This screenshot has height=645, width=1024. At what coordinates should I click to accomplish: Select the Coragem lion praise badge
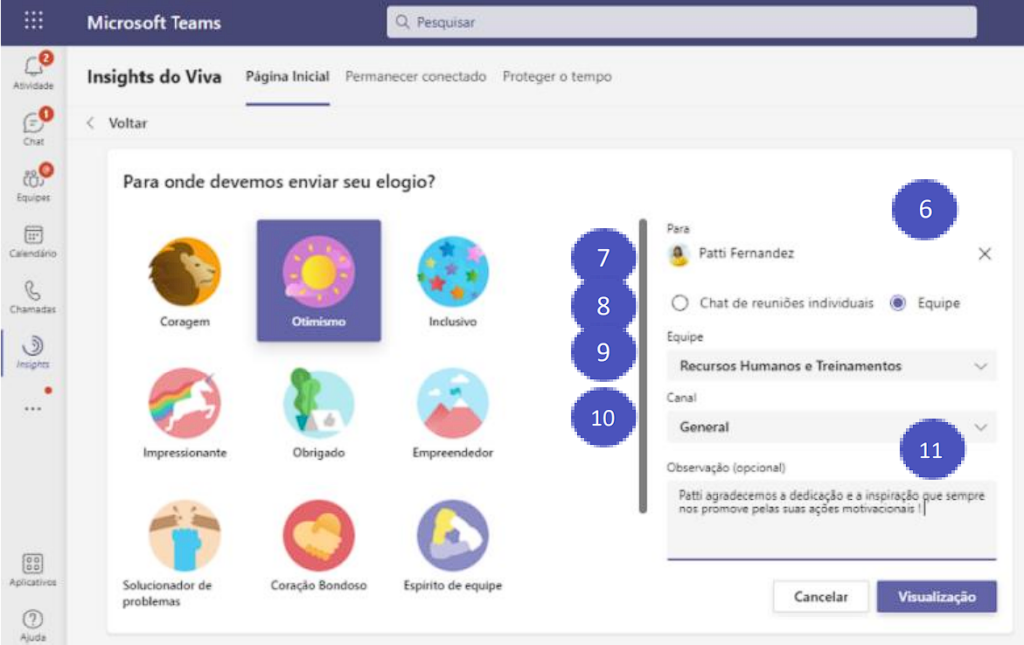point(185,281)
